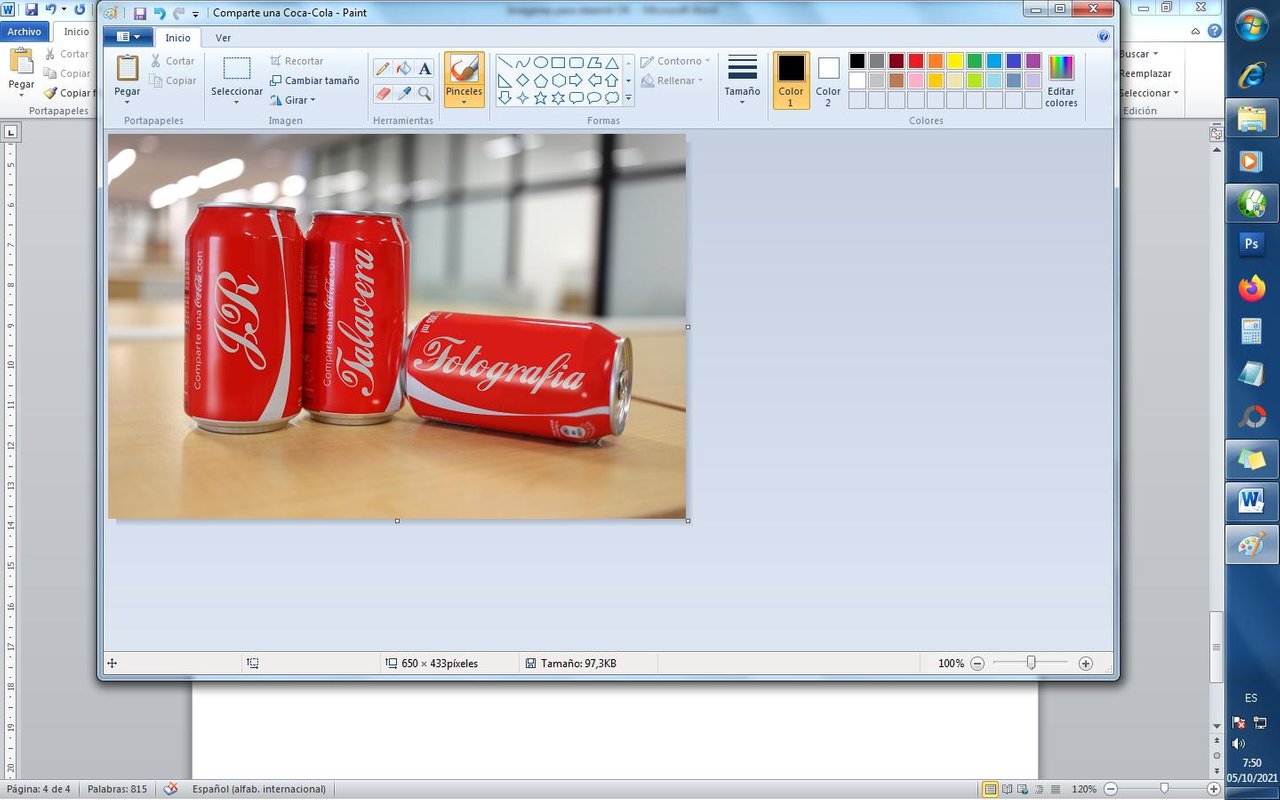This screenshot has width=1280, height=800.
Task: Open Editar colores dialog
Action: coord(1061,81)
